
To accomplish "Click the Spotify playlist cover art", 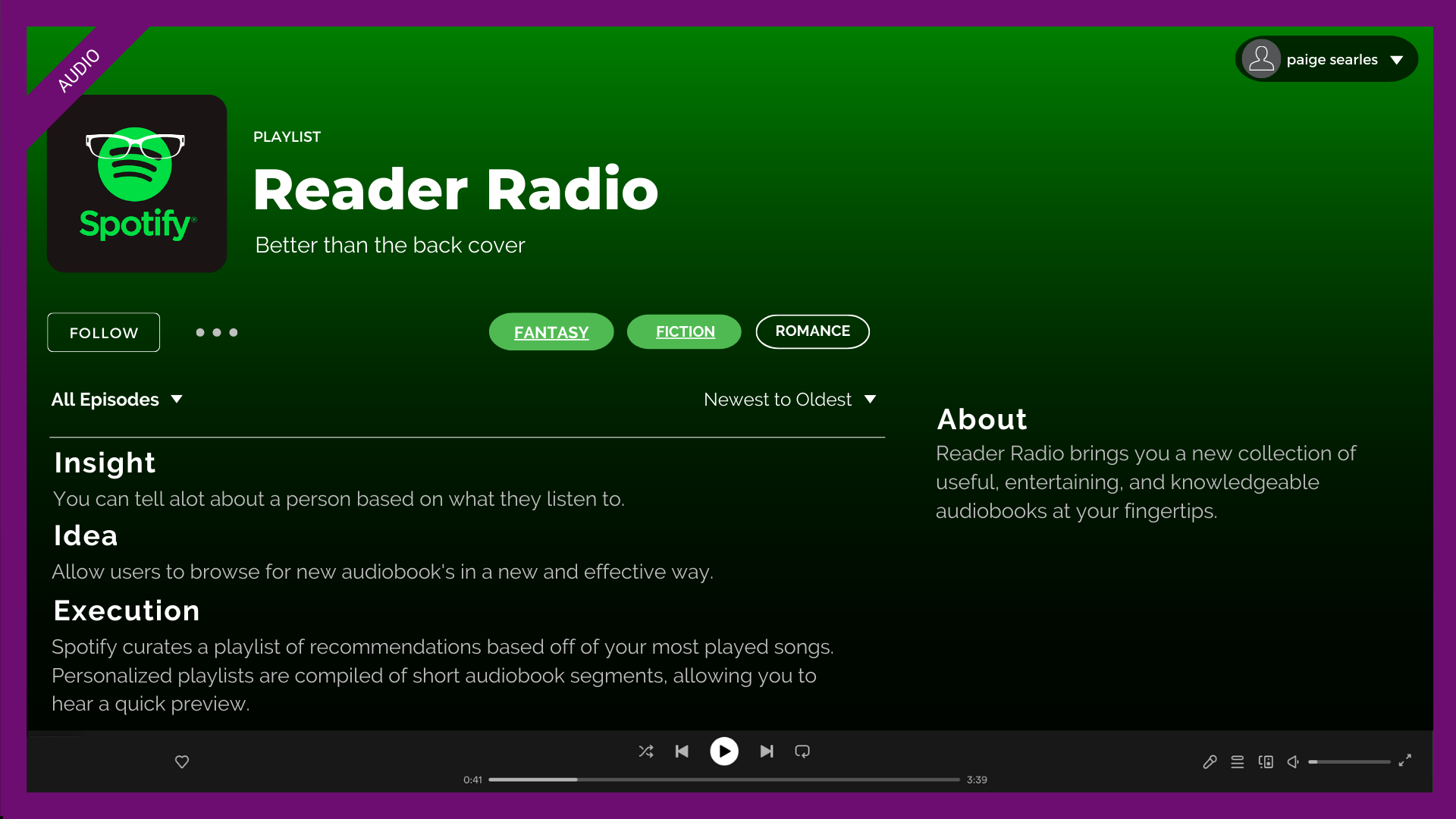I will pos(137,184).
